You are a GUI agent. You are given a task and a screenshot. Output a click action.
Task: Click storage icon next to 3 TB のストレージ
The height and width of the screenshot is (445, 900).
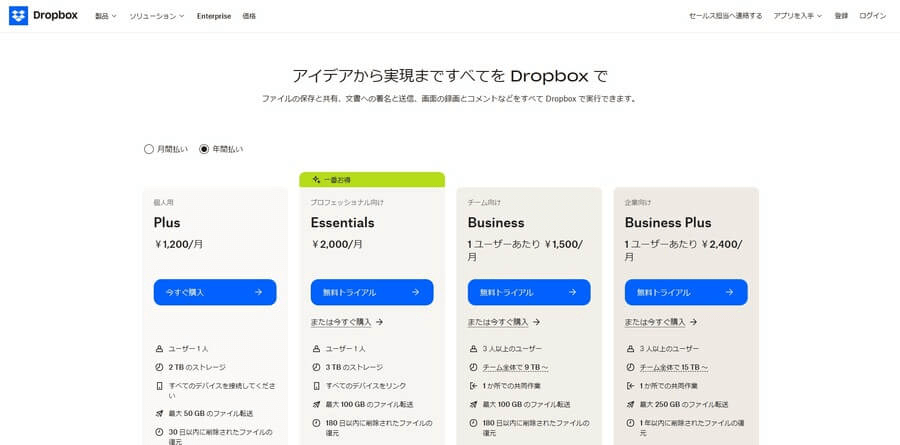(316, 367)
